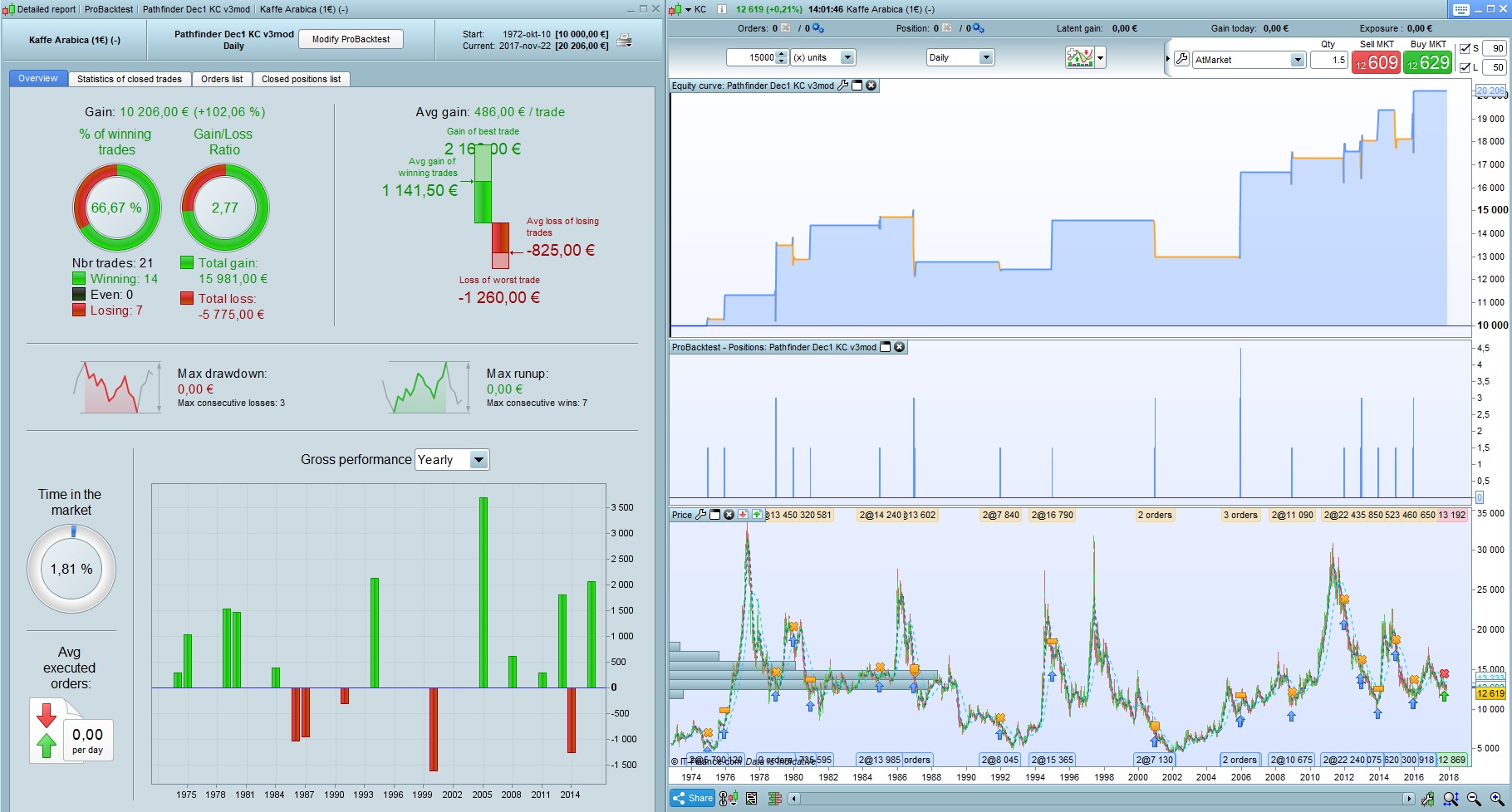Toggle the L limit checkbox
Image resolution: width=1512 pixels, height=812 pixels.
1465,68
